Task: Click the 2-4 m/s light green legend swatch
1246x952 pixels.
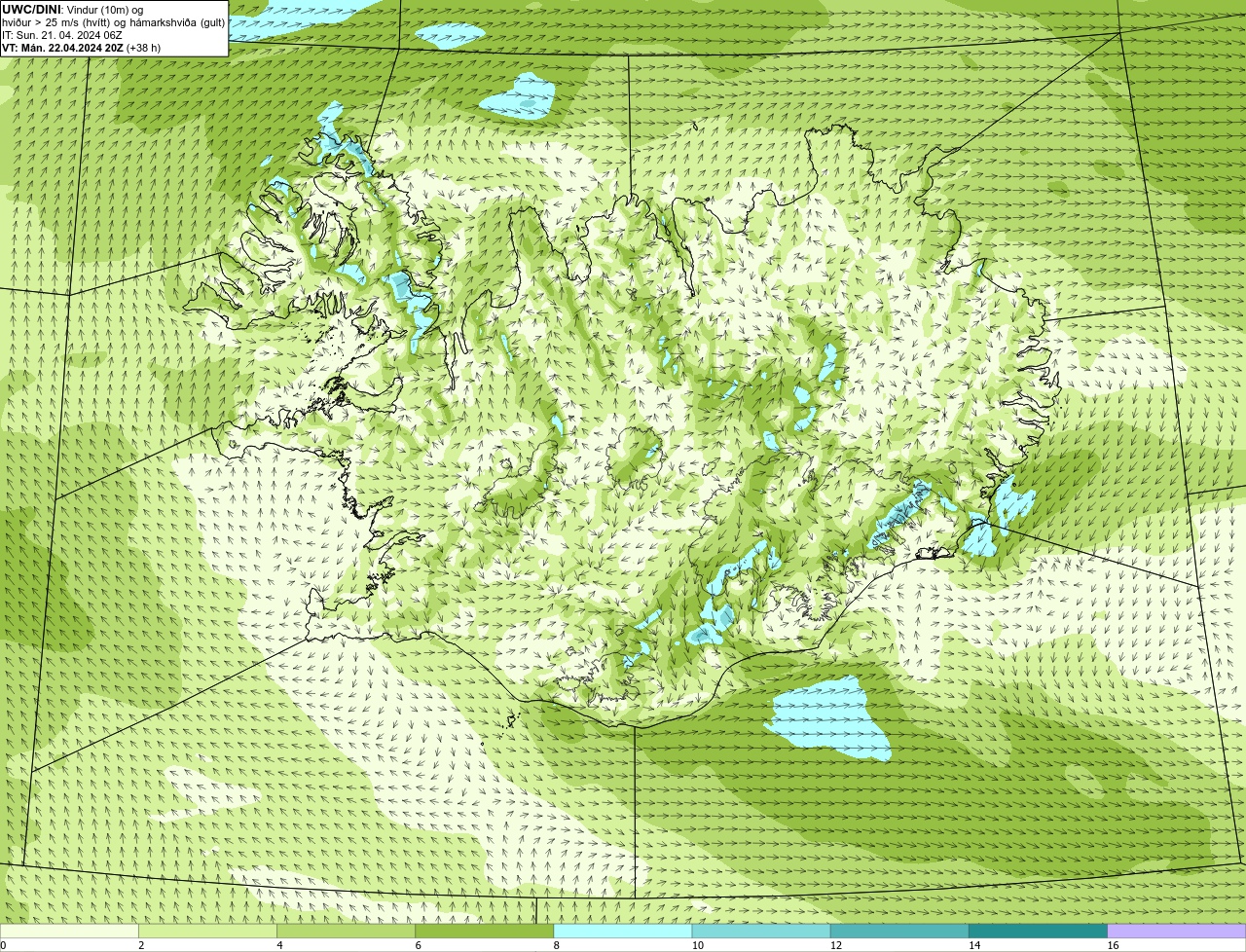Action: (x=208, y=931)
